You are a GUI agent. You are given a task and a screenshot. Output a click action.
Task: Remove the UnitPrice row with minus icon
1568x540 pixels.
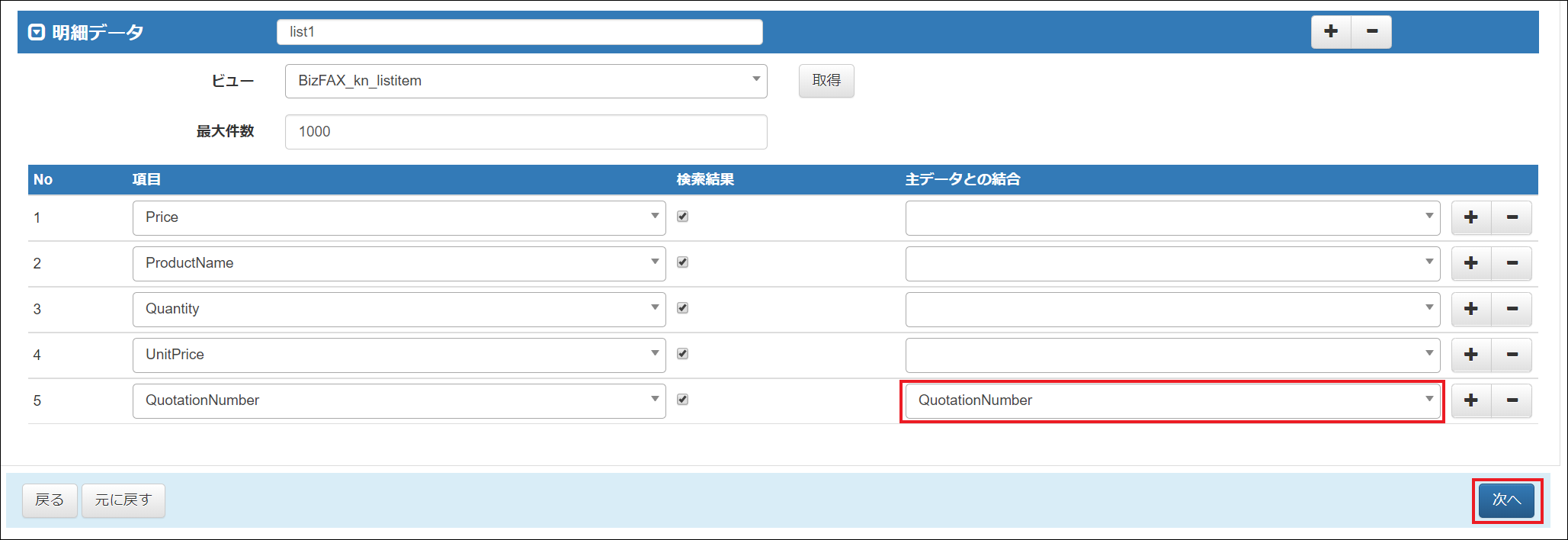pyautogui.click(x=1512, y=355)
